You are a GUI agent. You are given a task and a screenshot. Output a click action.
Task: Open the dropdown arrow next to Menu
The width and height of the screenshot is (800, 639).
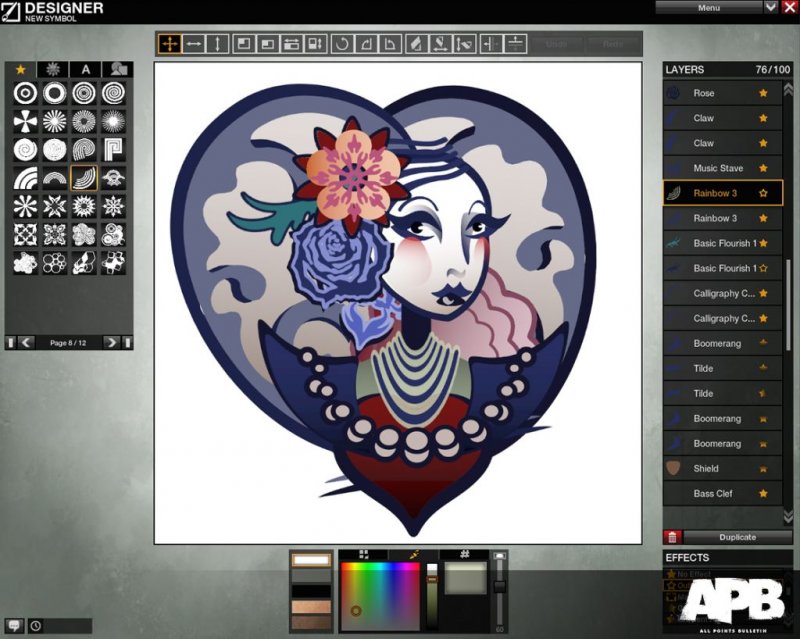(771, 7)
